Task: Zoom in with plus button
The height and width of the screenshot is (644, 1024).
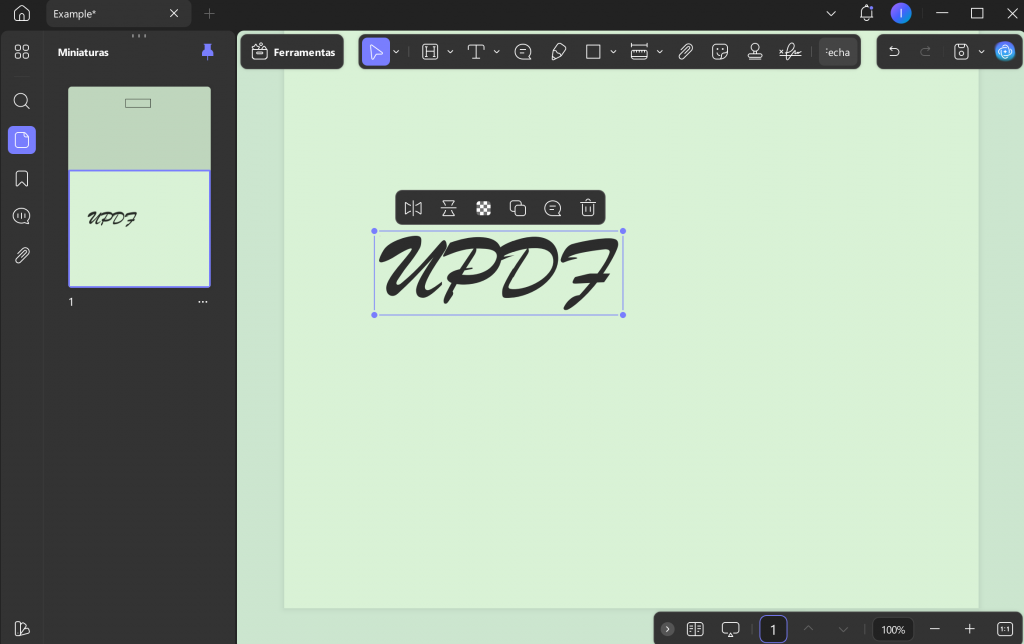Action: pos(970,629)
